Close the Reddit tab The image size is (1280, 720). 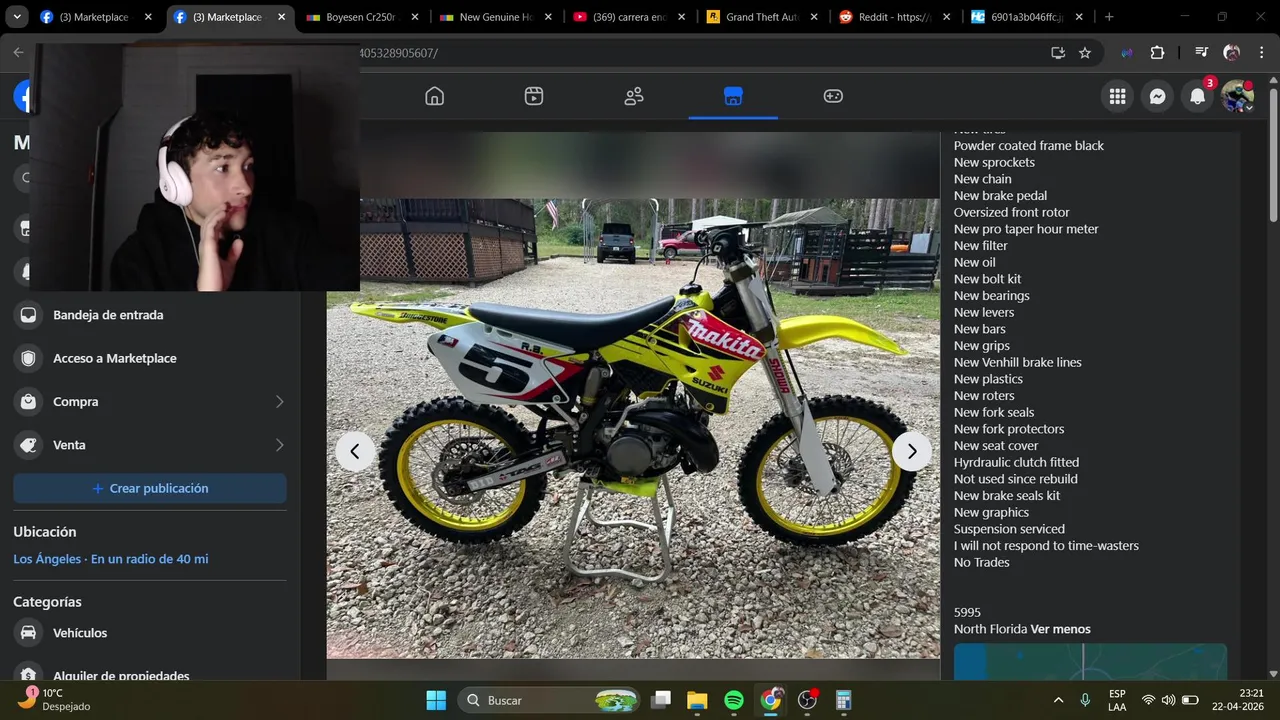(x=948, y=17)
